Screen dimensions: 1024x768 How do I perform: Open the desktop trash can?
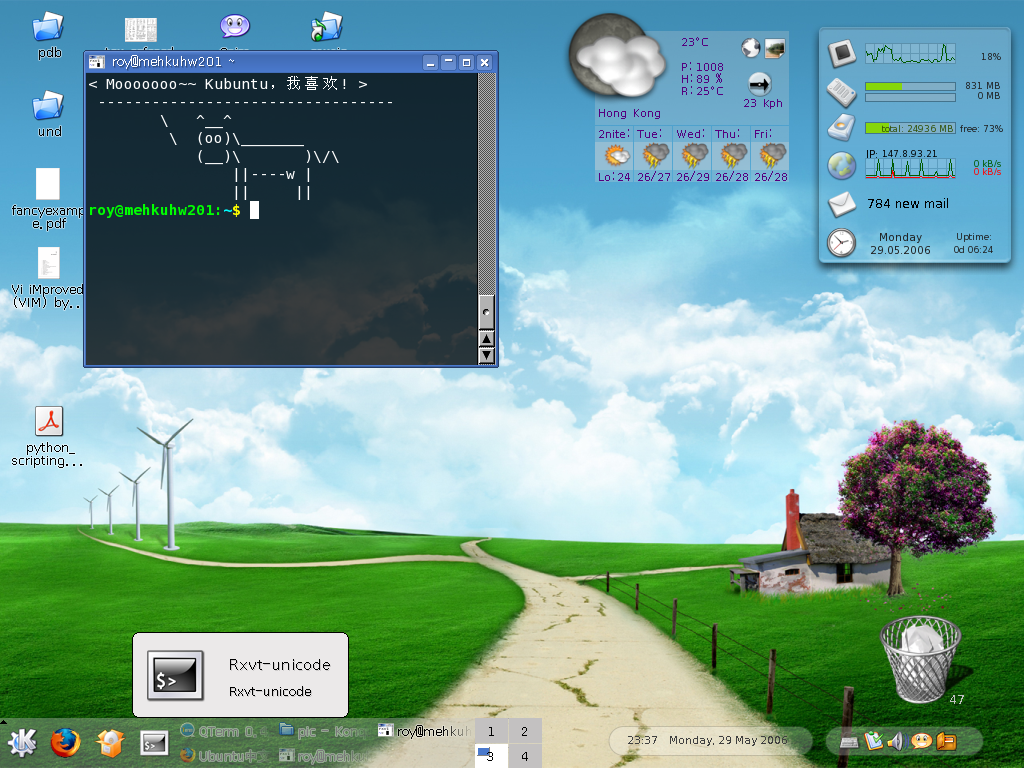tap(921, 658)
